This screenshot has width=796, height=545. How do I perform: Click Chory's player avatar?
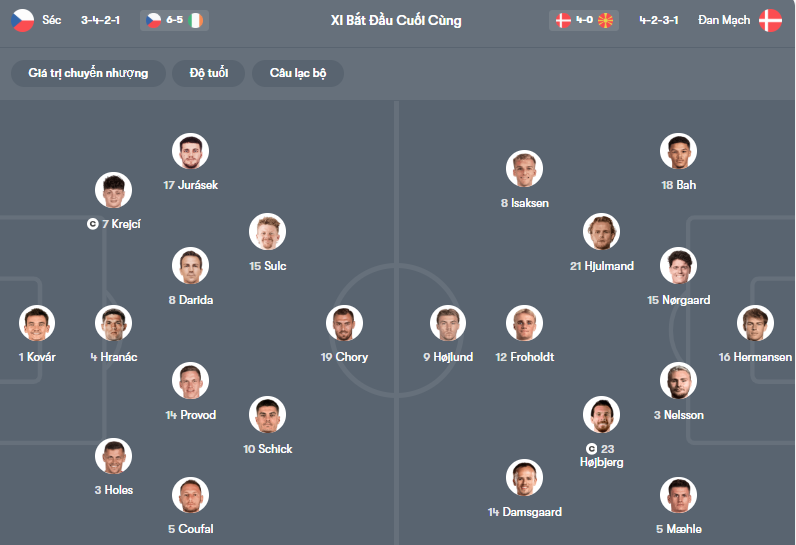click(x=344, y=323)
